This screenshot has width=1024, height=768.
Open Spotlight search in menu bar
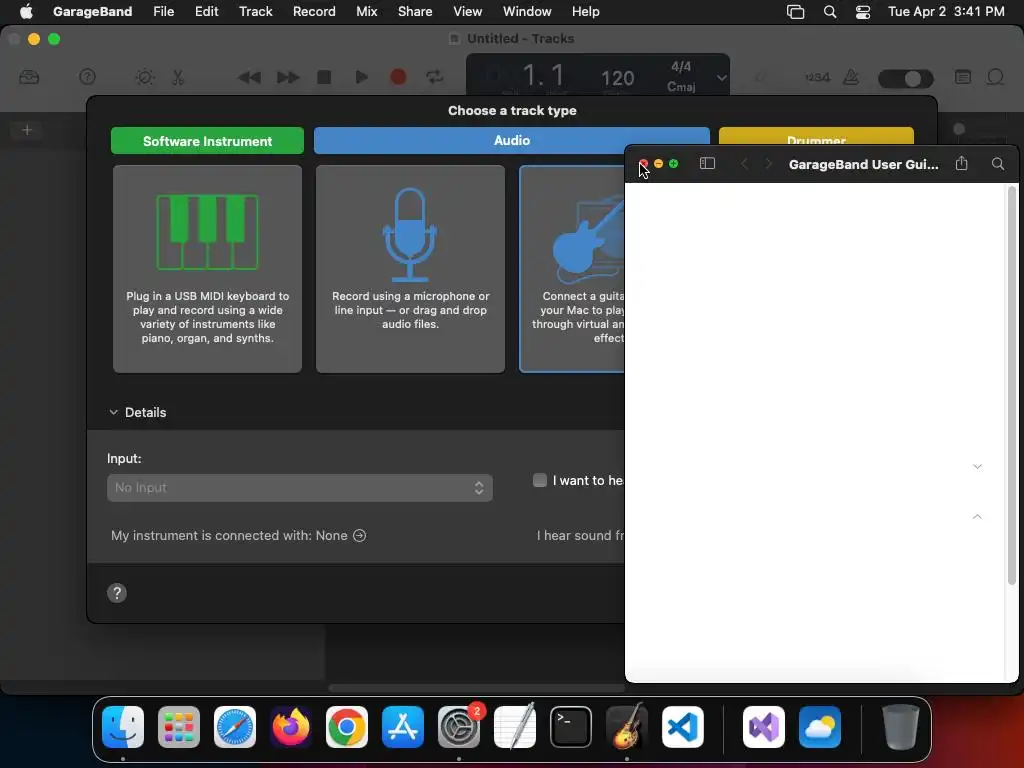tap(829, 12)
